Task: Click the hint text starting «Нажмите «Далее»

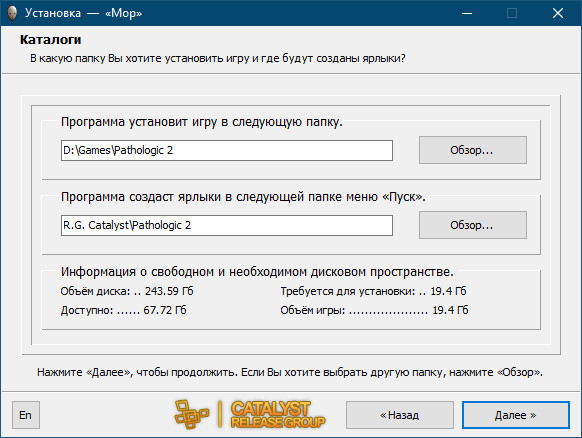Action: tap(290, 372)
